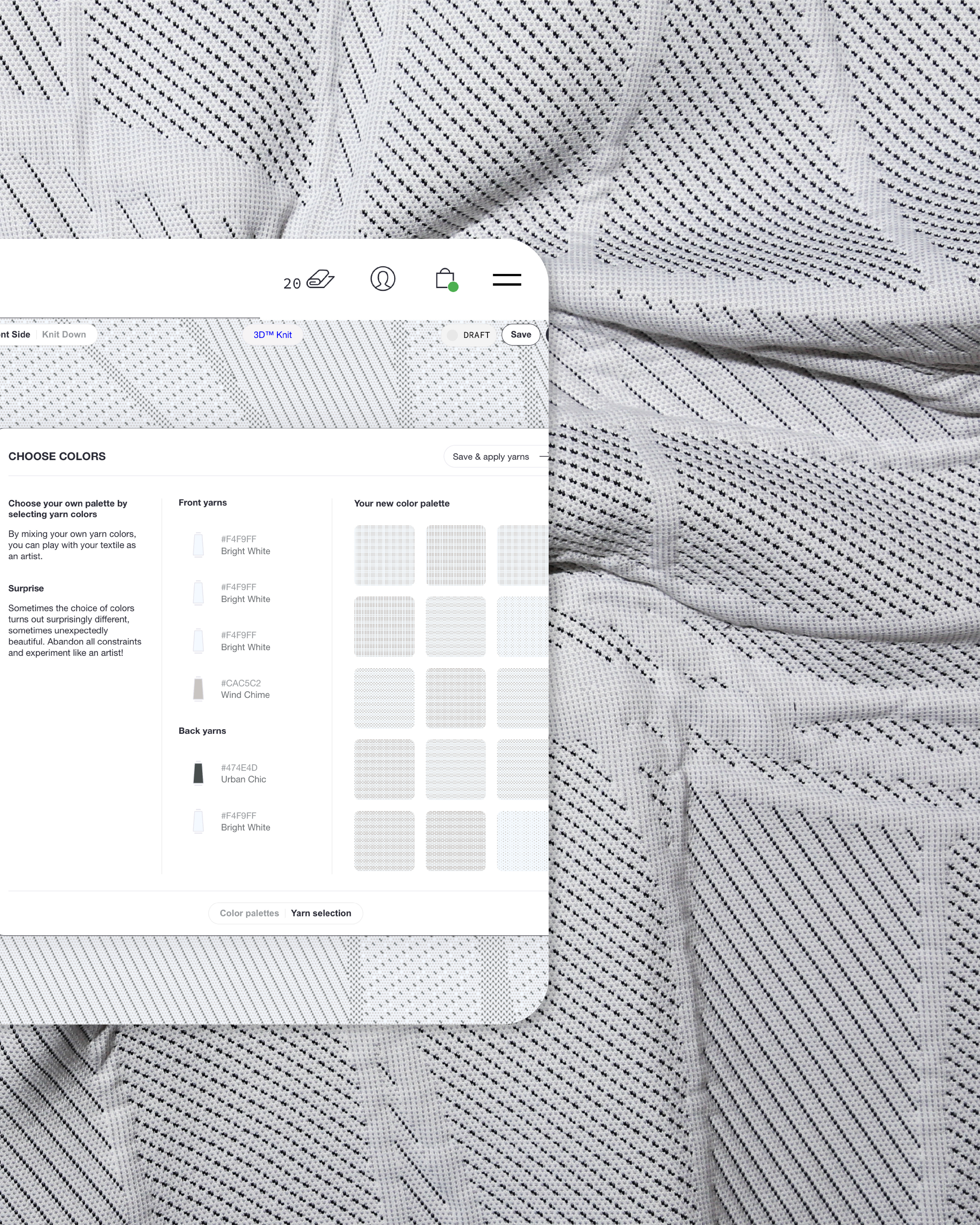The height and width of the screenshot is (1225, 980).
Task: Open the Yarn selection tab
Action: point(321,913)
